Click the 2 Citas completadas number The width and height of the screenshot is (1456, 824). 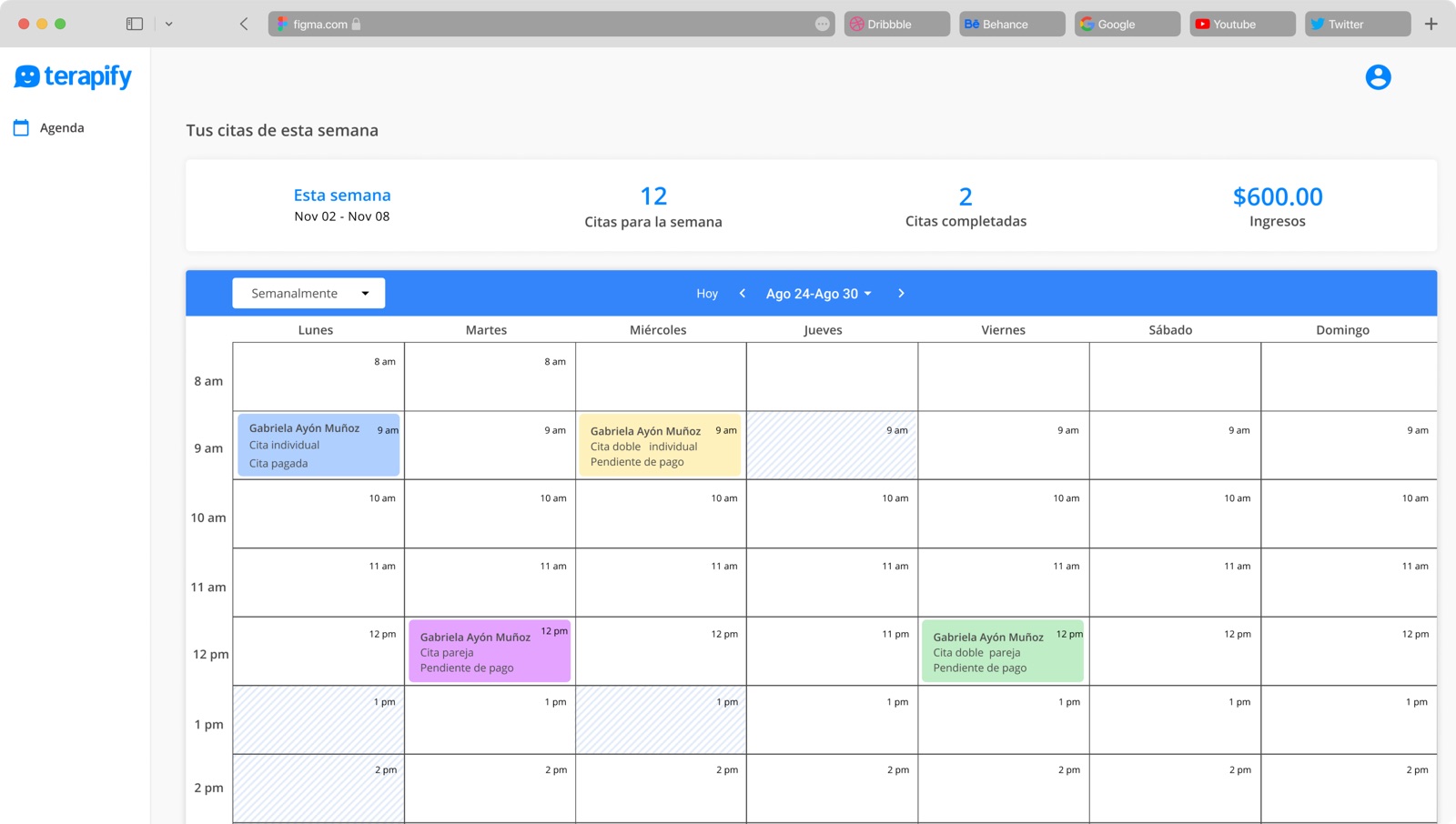click(x=966, y=196)
